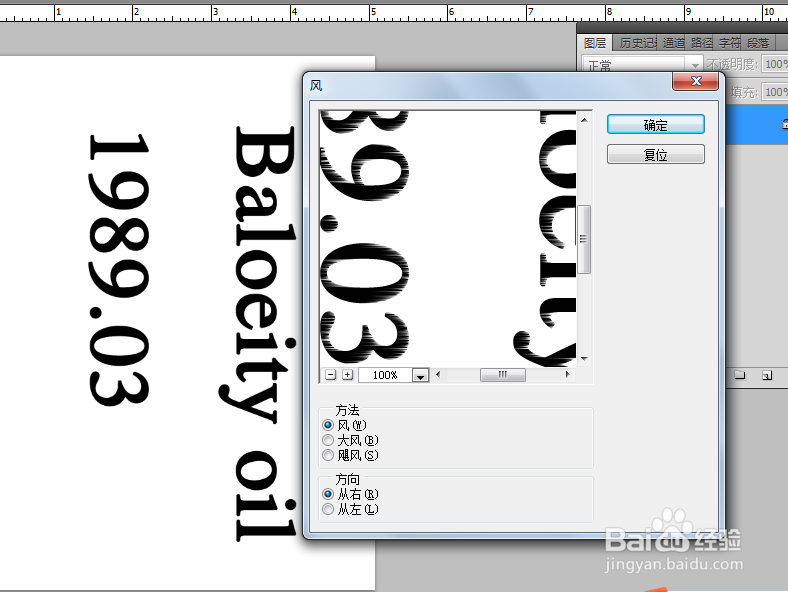Select the highlighted blue layer row

tap(757, 124)
